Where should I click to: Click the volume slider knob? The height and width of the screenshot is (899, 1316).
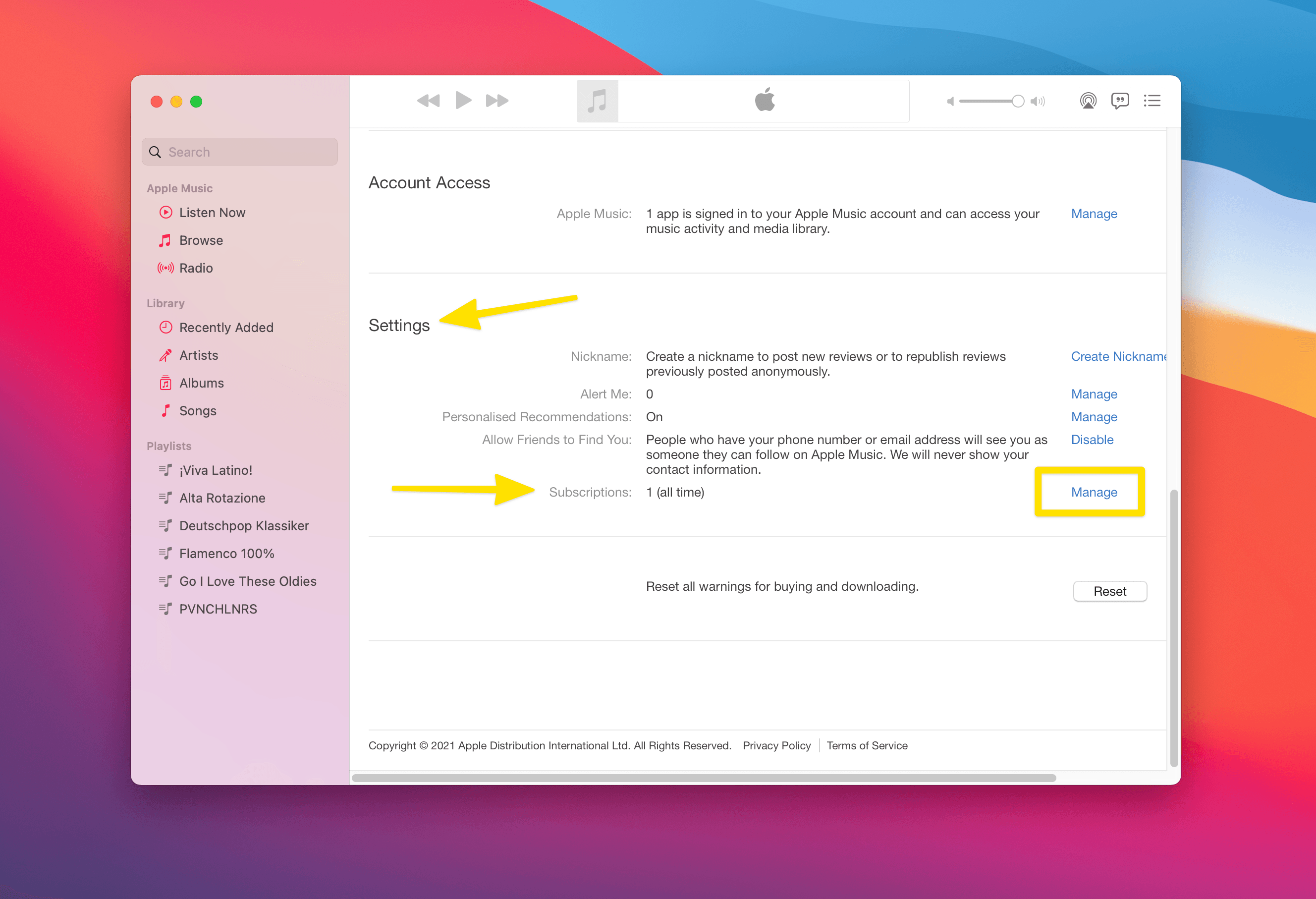(1018, 102)
